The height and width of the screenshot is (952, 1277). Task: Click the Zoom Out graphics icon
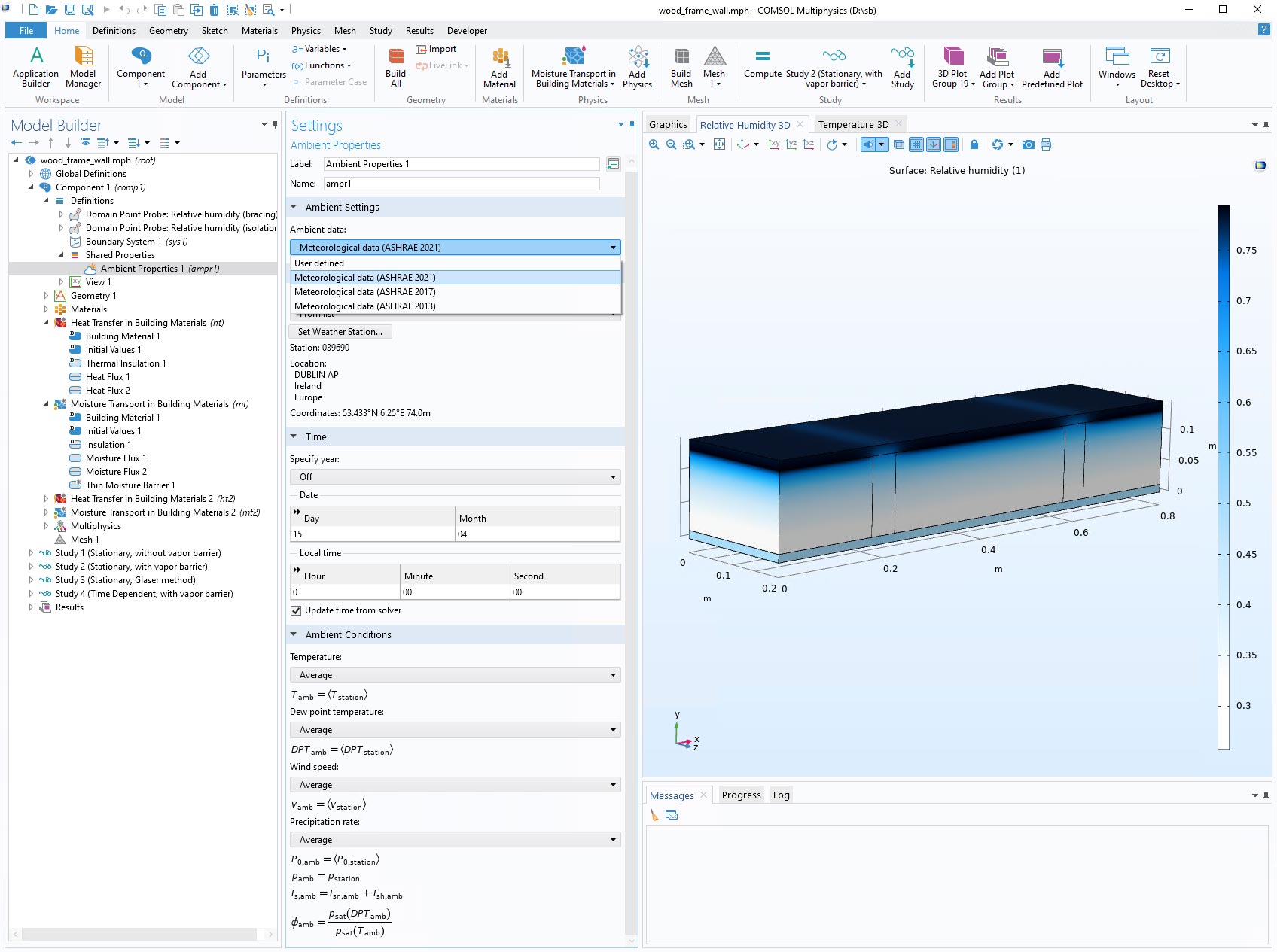pos(671,144)
